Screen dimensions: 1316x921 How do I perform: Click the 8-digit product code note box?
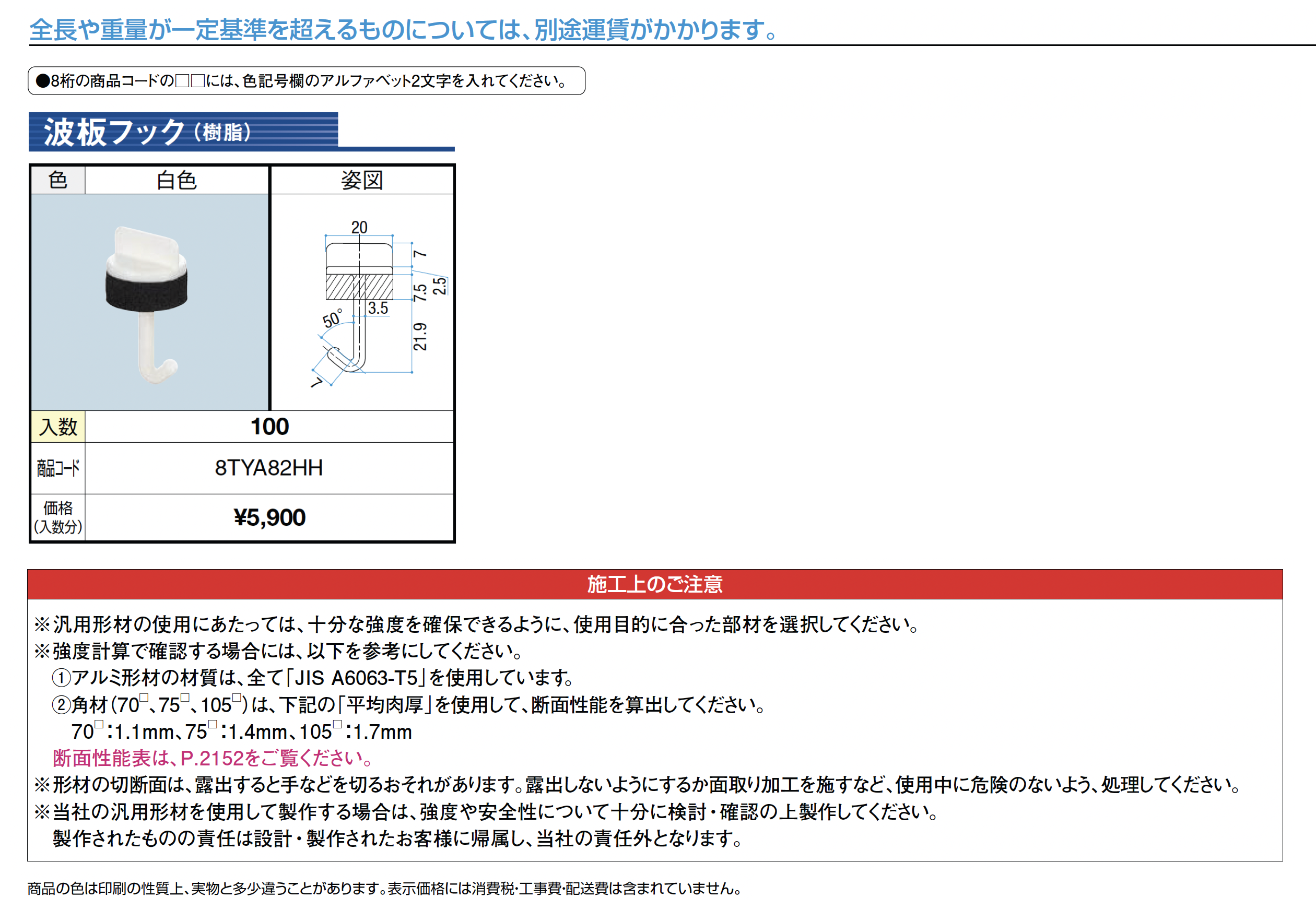(306, 81)
